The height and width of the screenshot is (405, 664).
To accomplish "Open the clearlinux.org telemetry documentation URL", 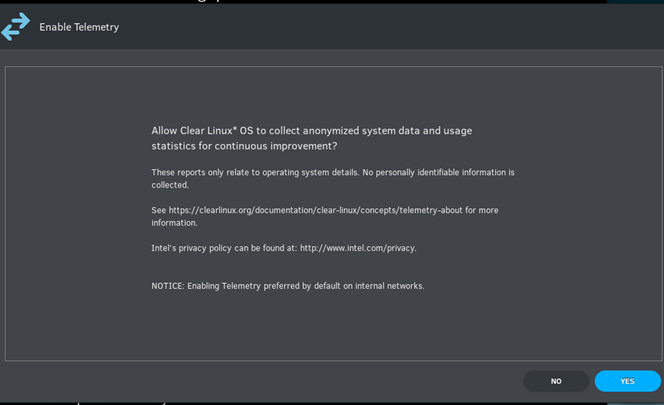I will pos(315,210).
